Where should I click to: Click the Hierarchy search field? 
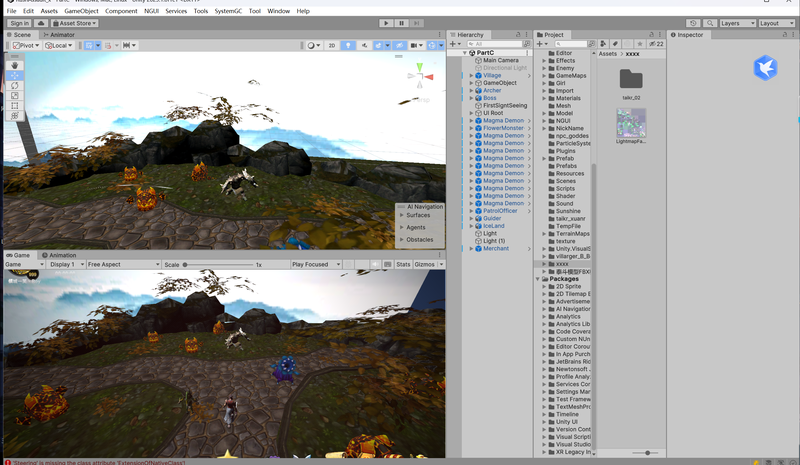(x=494, y=44)
